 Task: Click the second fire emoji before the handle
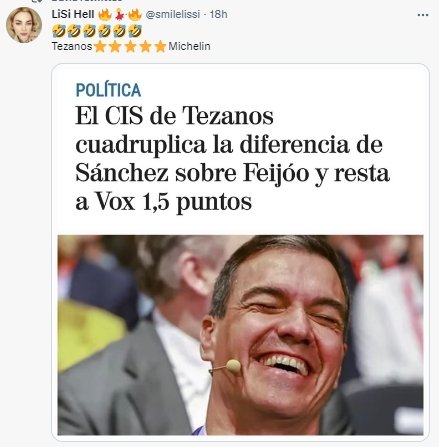tap(135, 14)
